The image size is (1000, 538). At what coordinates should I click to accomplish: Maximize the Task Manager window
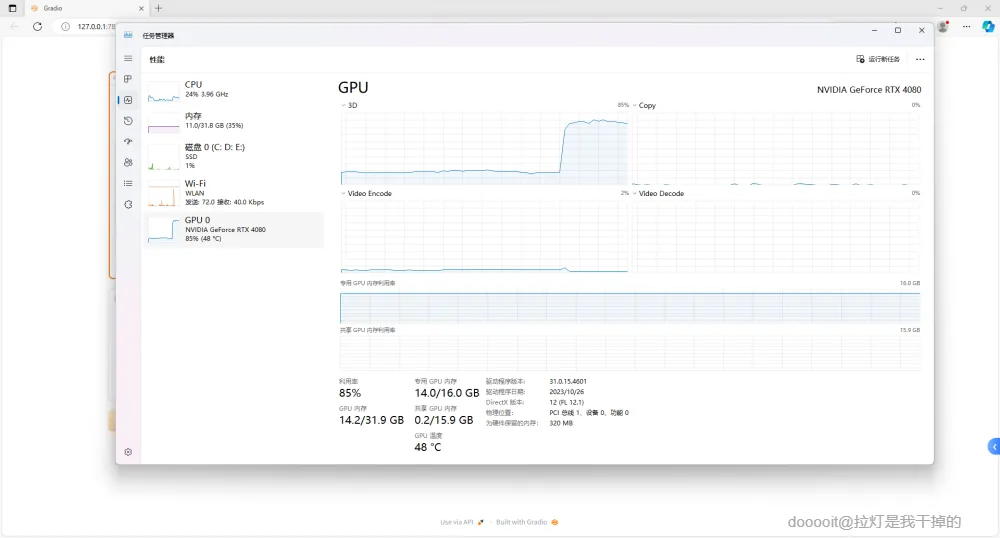898,31
